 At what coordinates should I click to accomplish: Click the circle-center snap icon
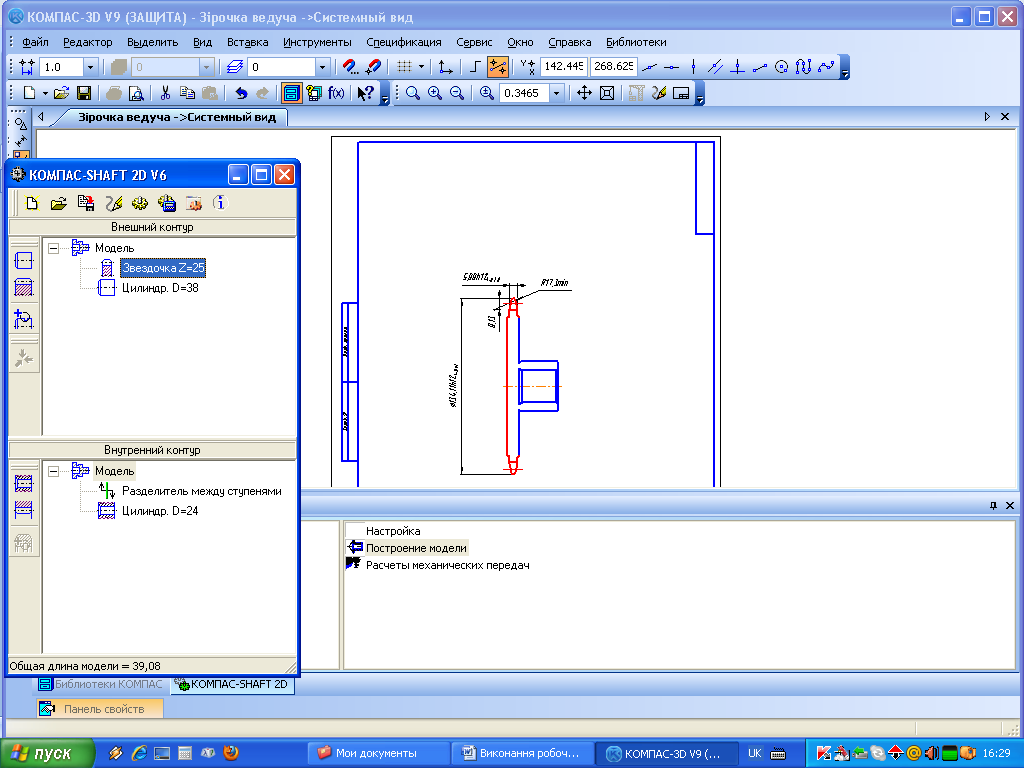[781, 67]
